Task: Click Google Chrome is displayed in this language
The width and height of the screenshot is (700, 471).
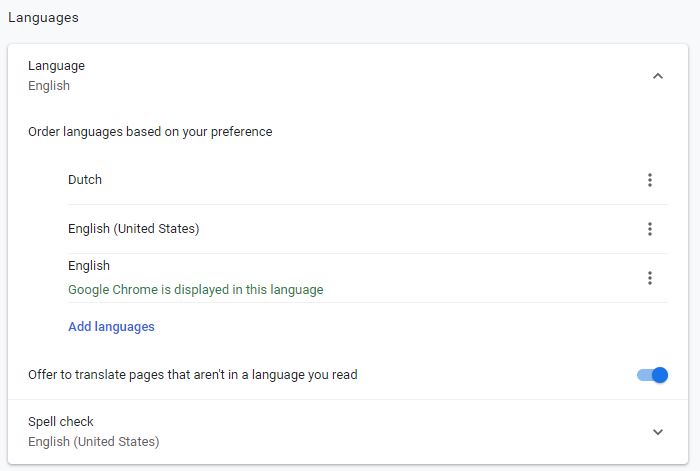Action: pos(196,290)
